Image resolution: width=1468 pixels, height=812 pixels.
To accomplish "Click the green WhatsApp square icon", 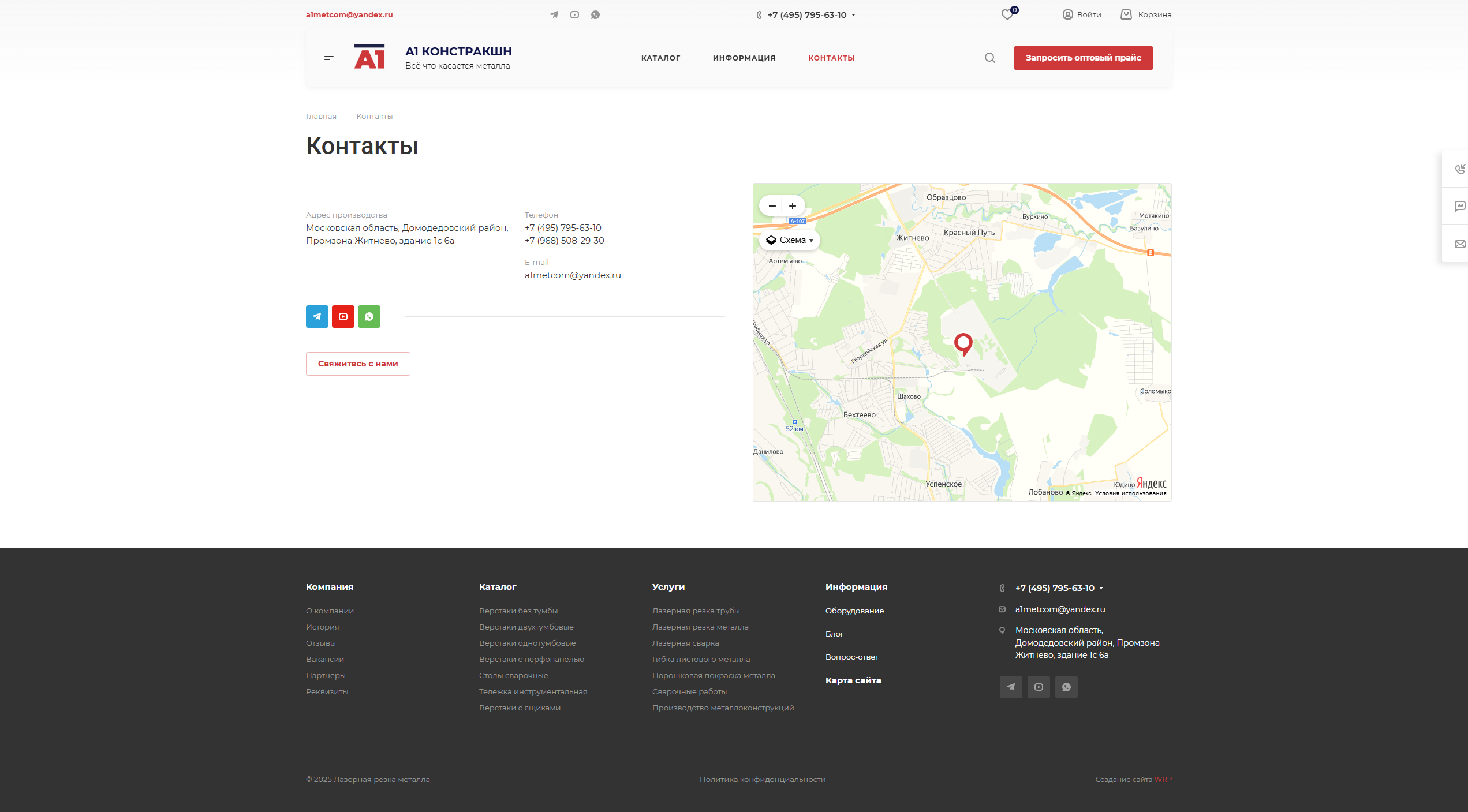I will 369,316.
